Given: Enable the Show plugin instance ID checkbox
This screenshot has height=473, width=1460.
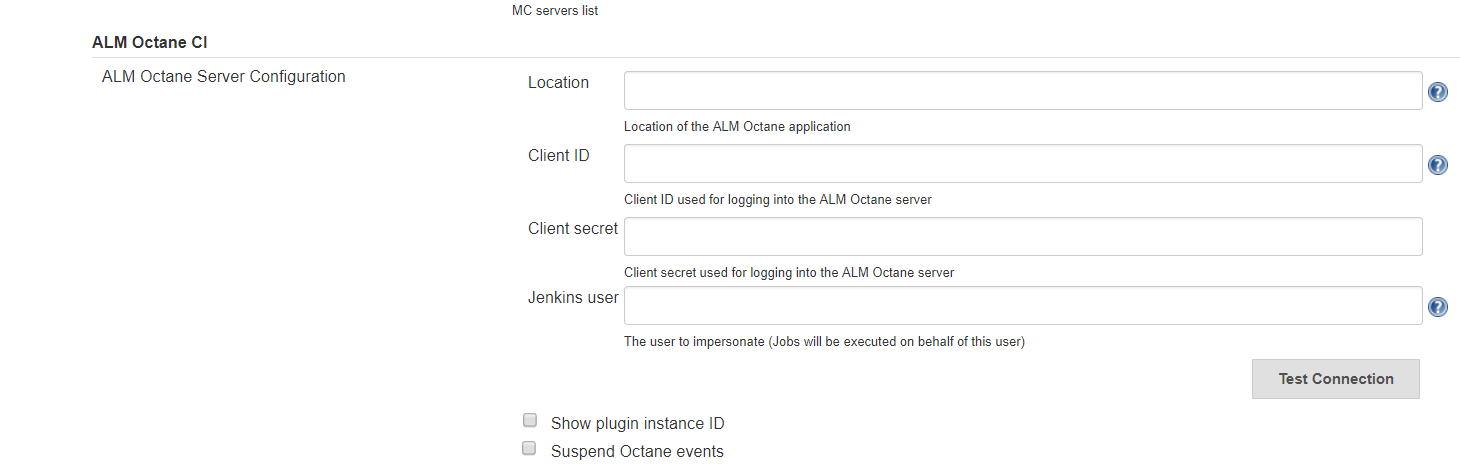Looking at the screenshot, I should pos(530,421).
